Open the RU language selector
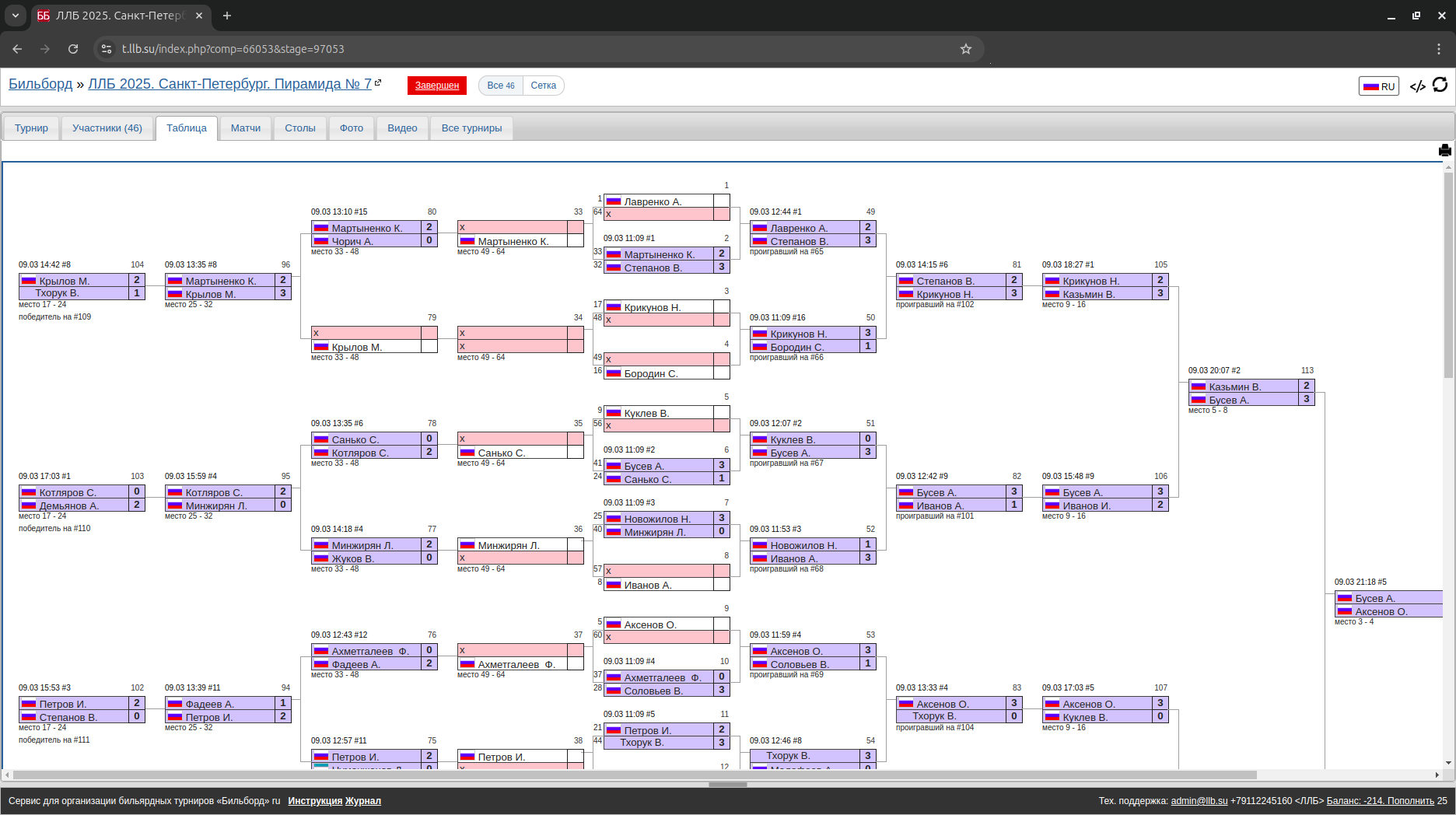Screen dimensions: 1456x815 point(1378,86)
